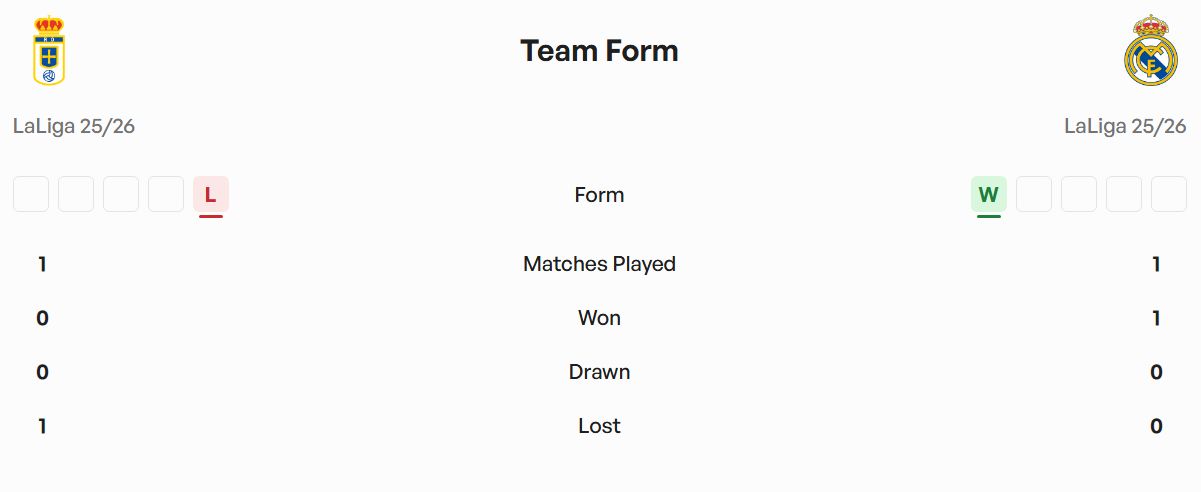Click the Form row label

[599, 195]
